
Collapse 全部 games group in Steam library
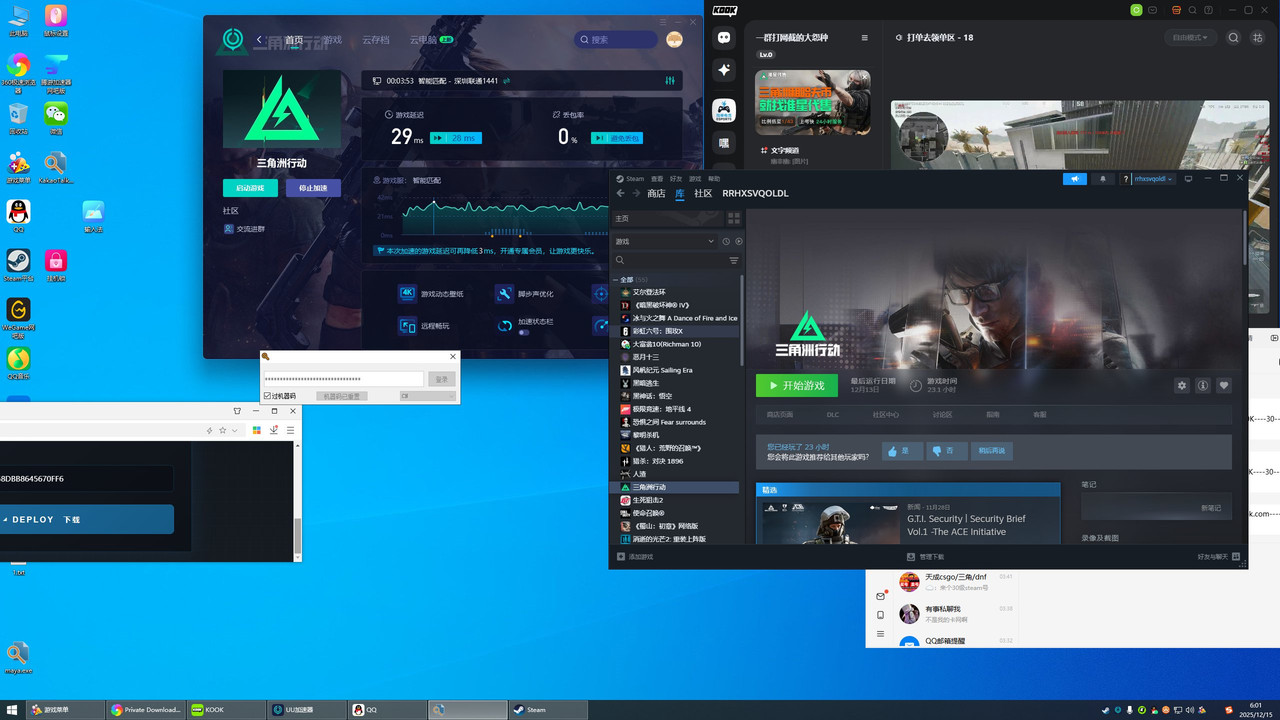pyautogui.click(x=616, y=280)
